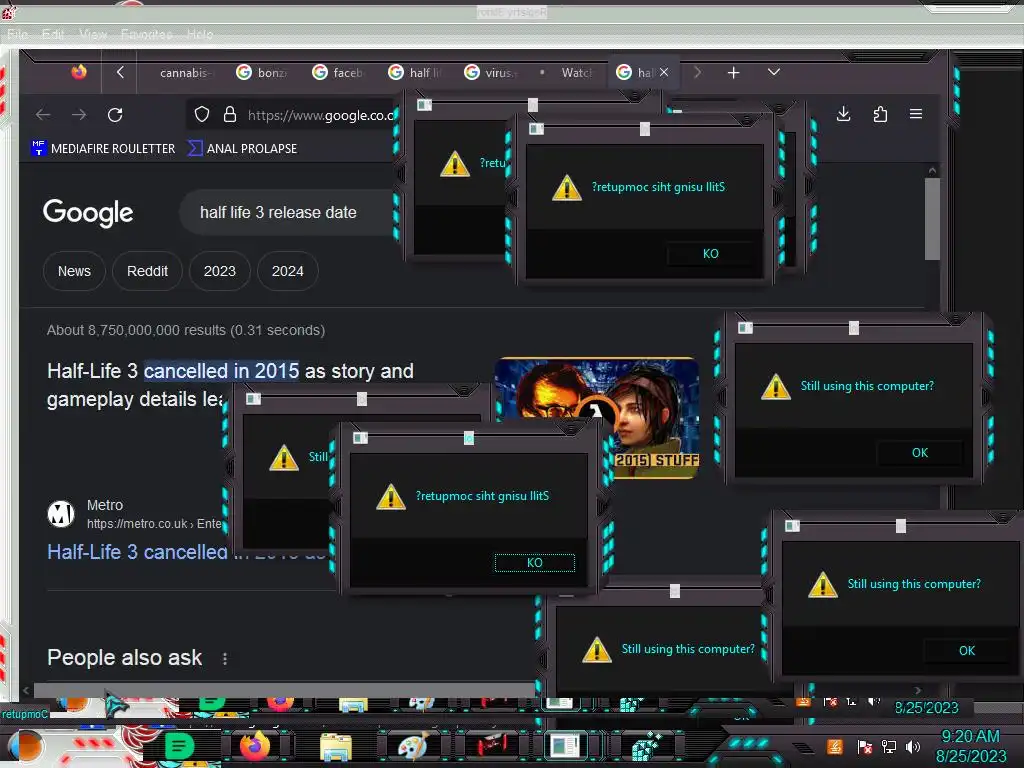Open the Firefox hamburger menu
The image size is (1024, 768).
pos(916,114)
